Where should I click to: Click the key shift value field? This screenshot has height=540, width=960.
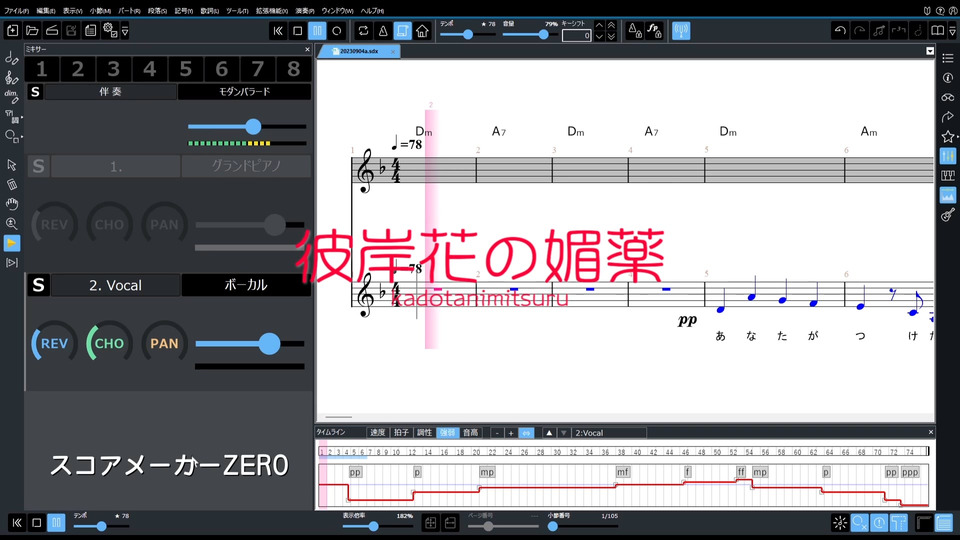pyautogui.click(x=576, y=35)
